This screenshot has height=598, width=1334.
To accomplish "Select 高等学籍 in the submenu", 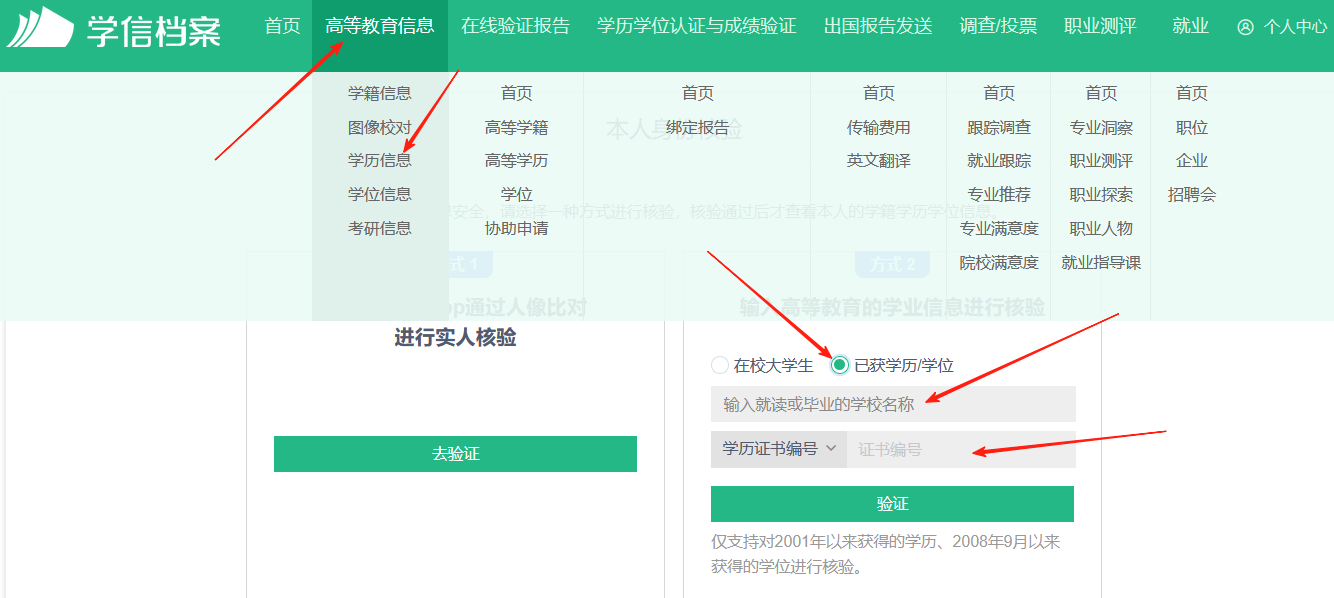I will point(516,127).
